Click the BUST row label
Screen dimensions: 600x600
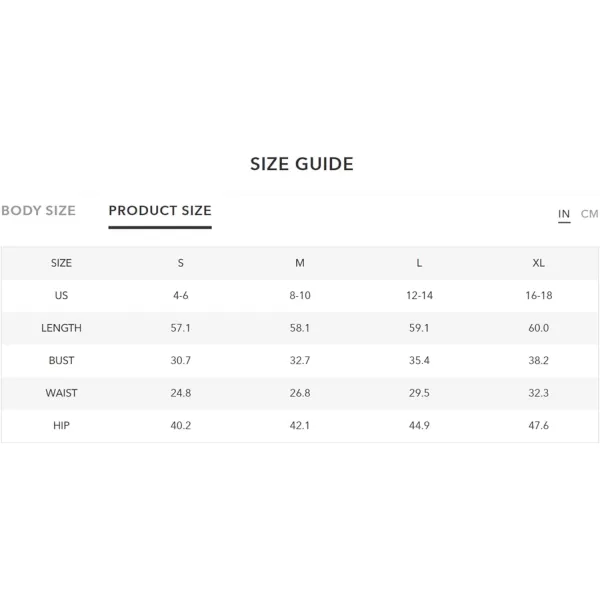click(x=61, y=360)
